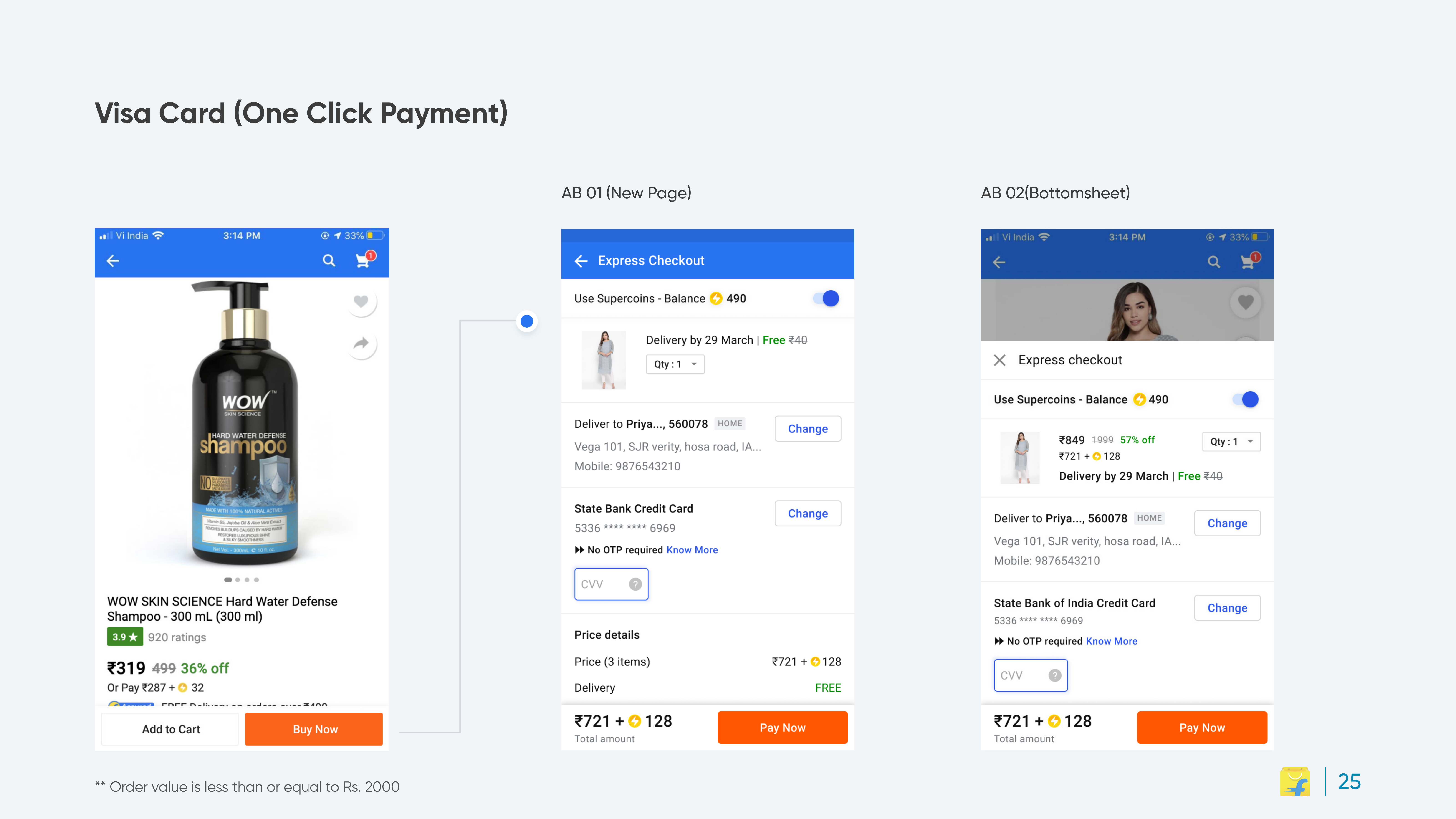Click Pay Now in AB 01
This screenshot has width=1456, height=819.
coord(783,728)
